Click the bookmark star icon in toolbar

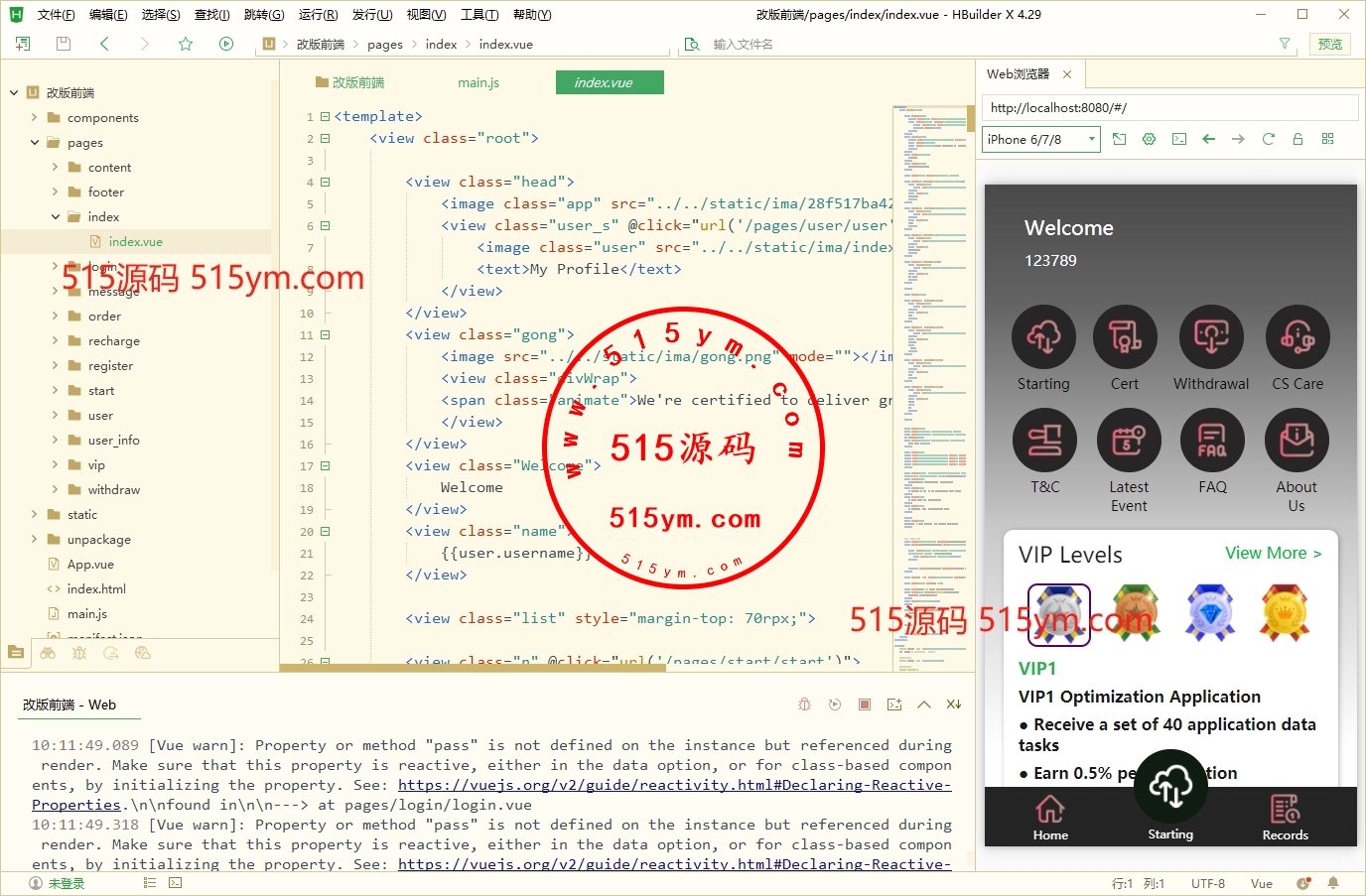coord(186,44)
